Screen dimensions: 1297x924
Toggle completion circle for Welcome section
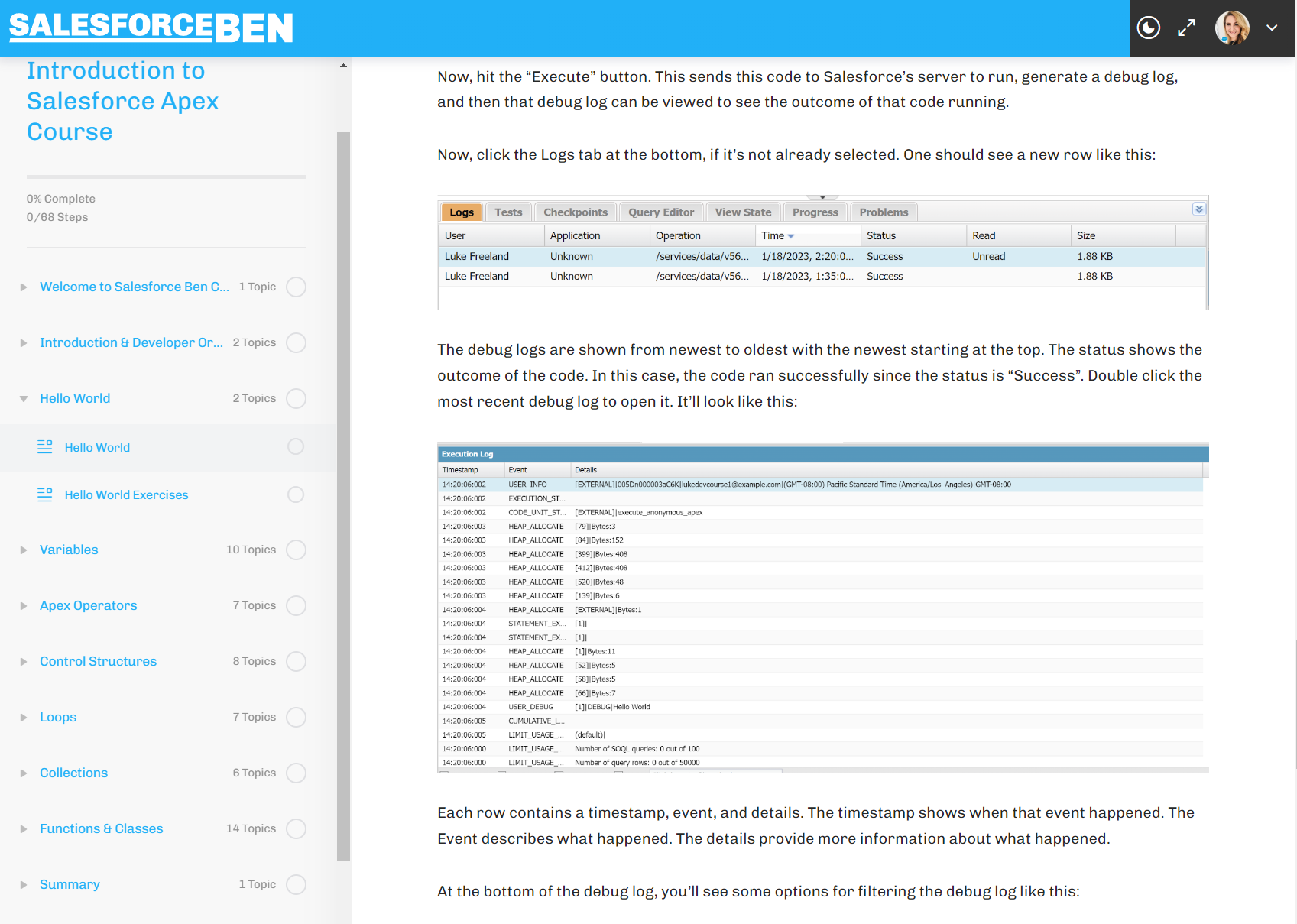296,287
